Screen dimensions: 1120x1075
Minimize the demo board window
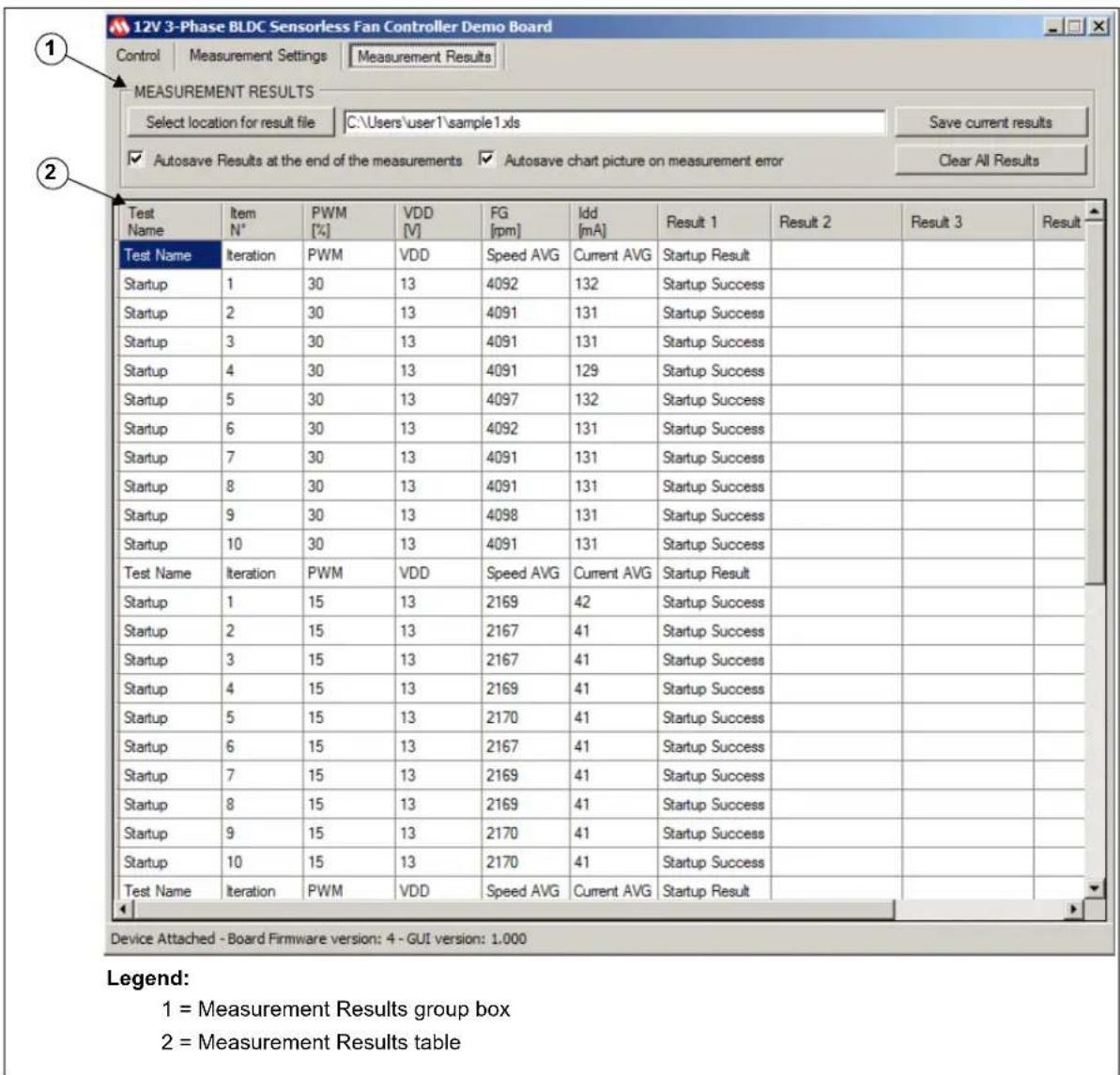(1052, 27)
